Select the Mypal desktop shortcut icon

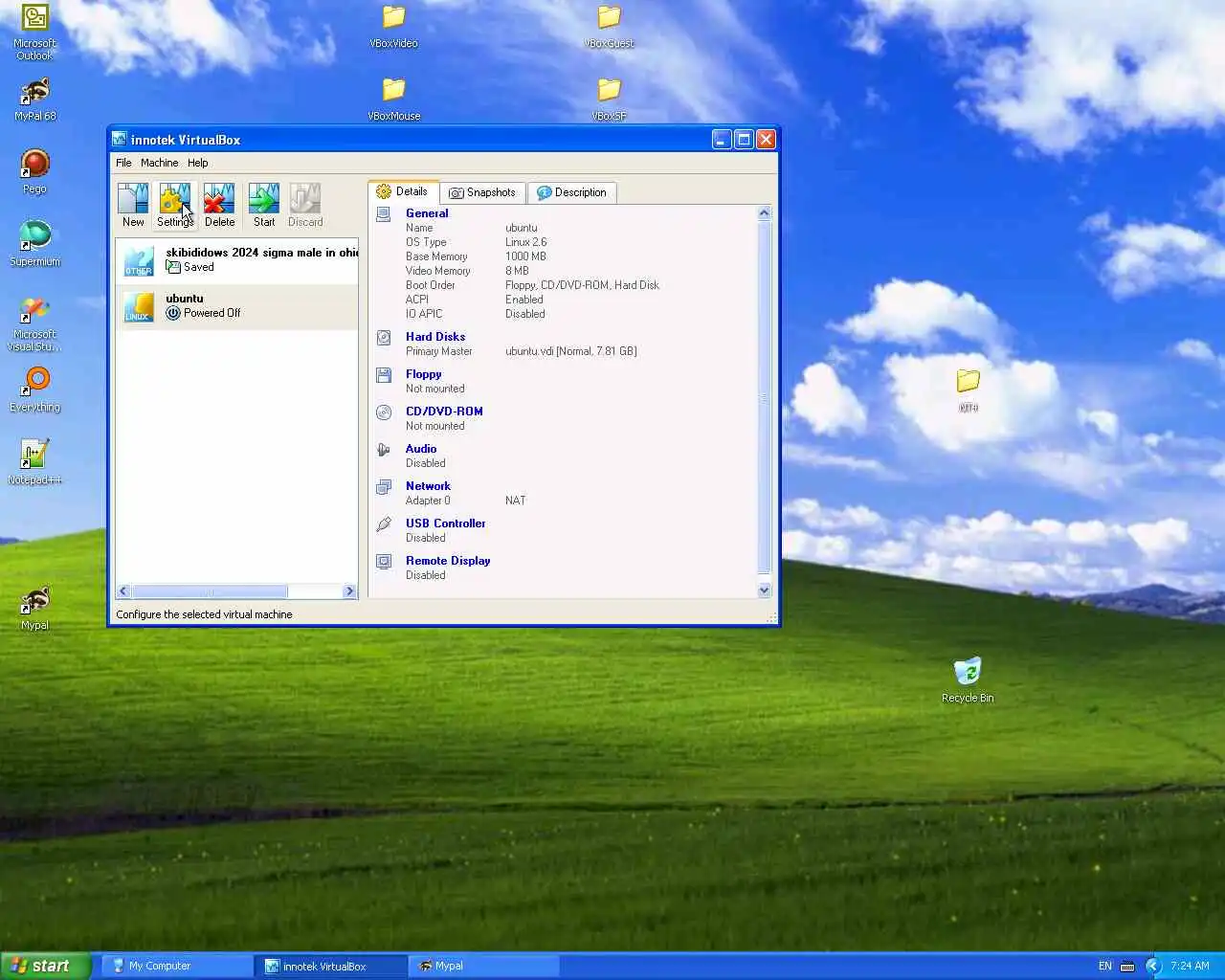[x=34, y=609]
